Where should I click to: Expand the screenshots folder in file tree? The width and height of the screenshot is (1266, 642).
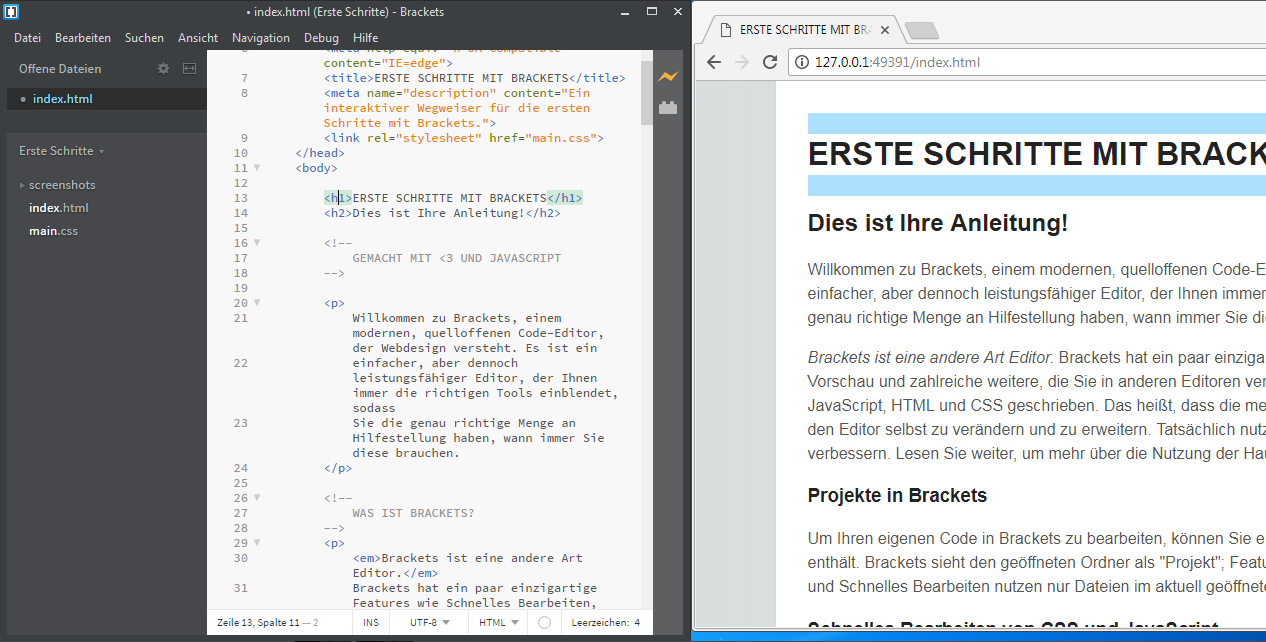click(x=61, y=185)
